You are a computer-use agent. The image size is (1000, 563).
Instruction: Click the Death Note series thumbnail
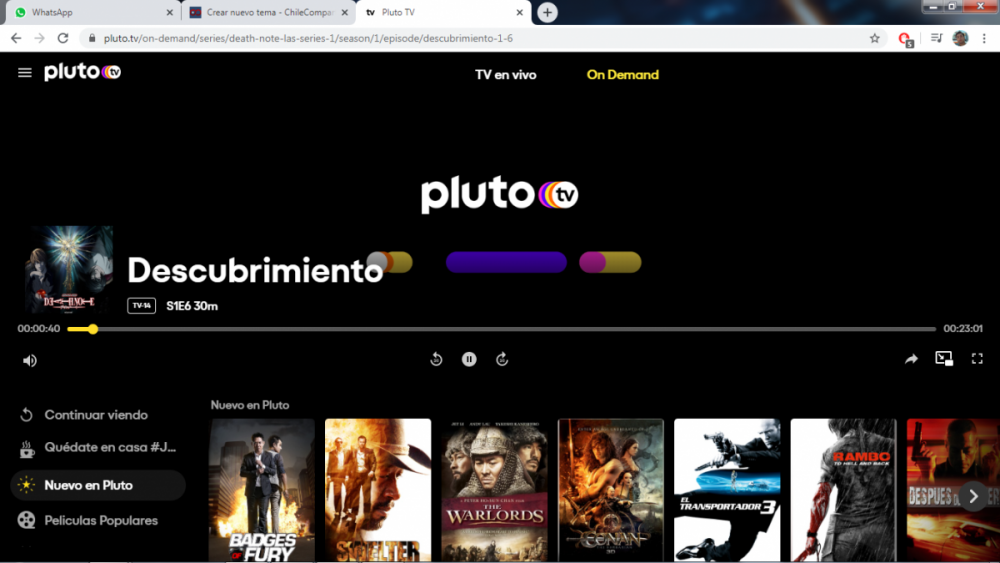pyautogui.click(x=69, y=270)
